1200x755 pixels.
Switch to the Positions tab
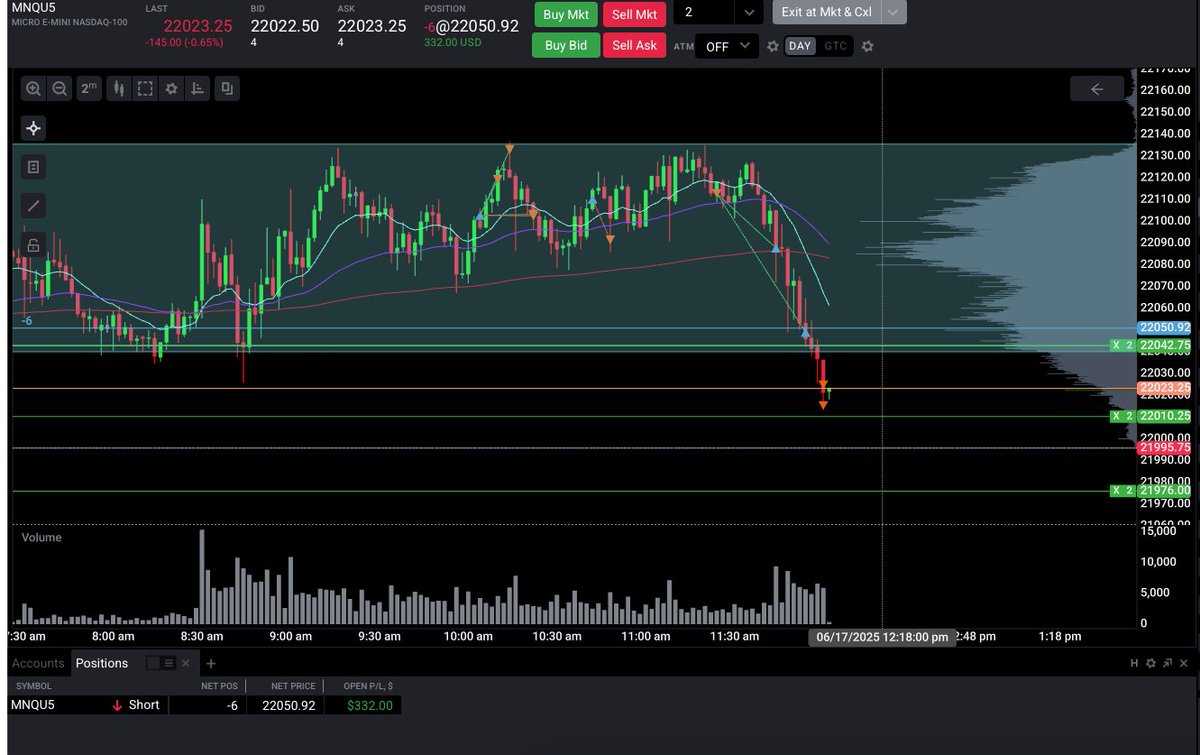[x=102, y=663]
